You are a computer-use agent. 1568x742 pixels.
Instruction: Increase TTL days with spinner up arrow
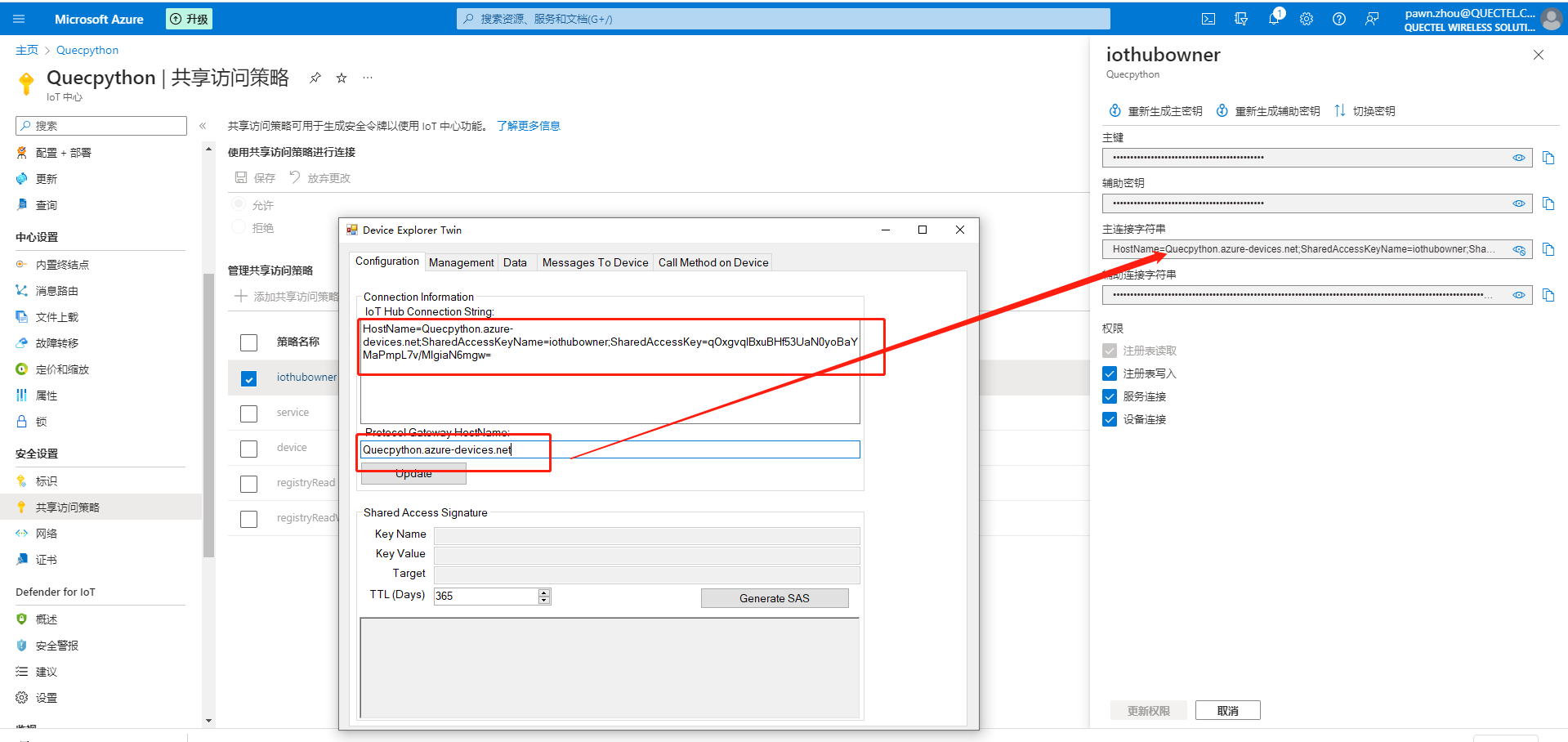click(x=544, y=592)
